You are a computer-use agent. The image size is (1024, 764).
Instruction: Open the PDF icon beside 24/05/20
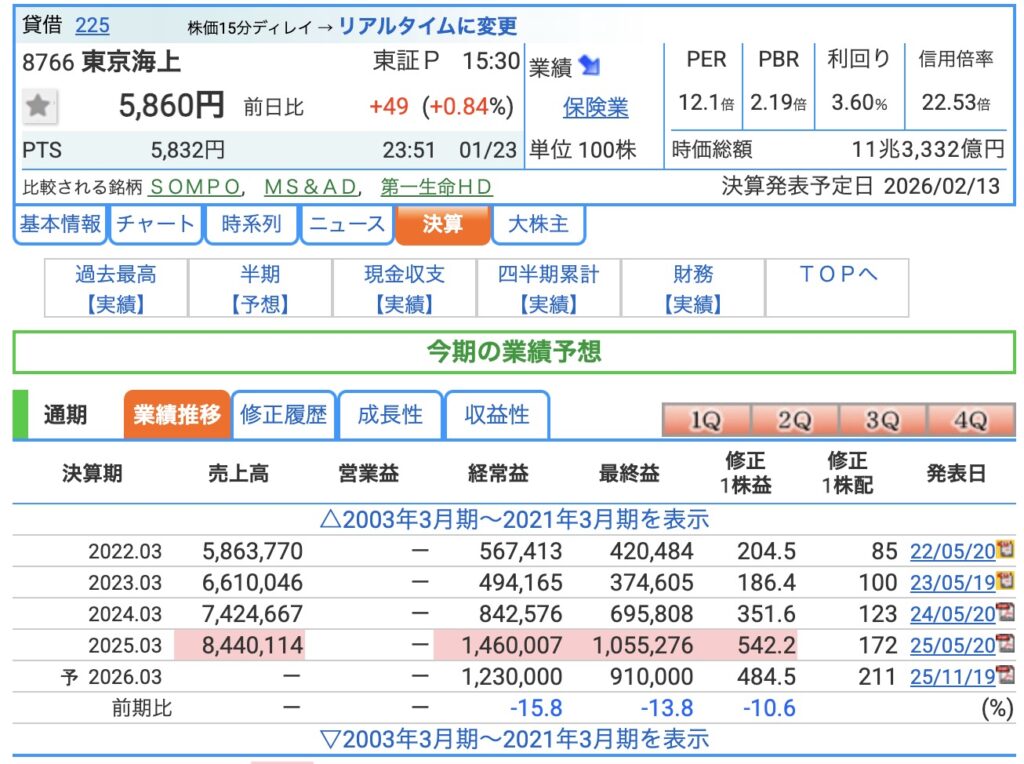coord(1004,613)
